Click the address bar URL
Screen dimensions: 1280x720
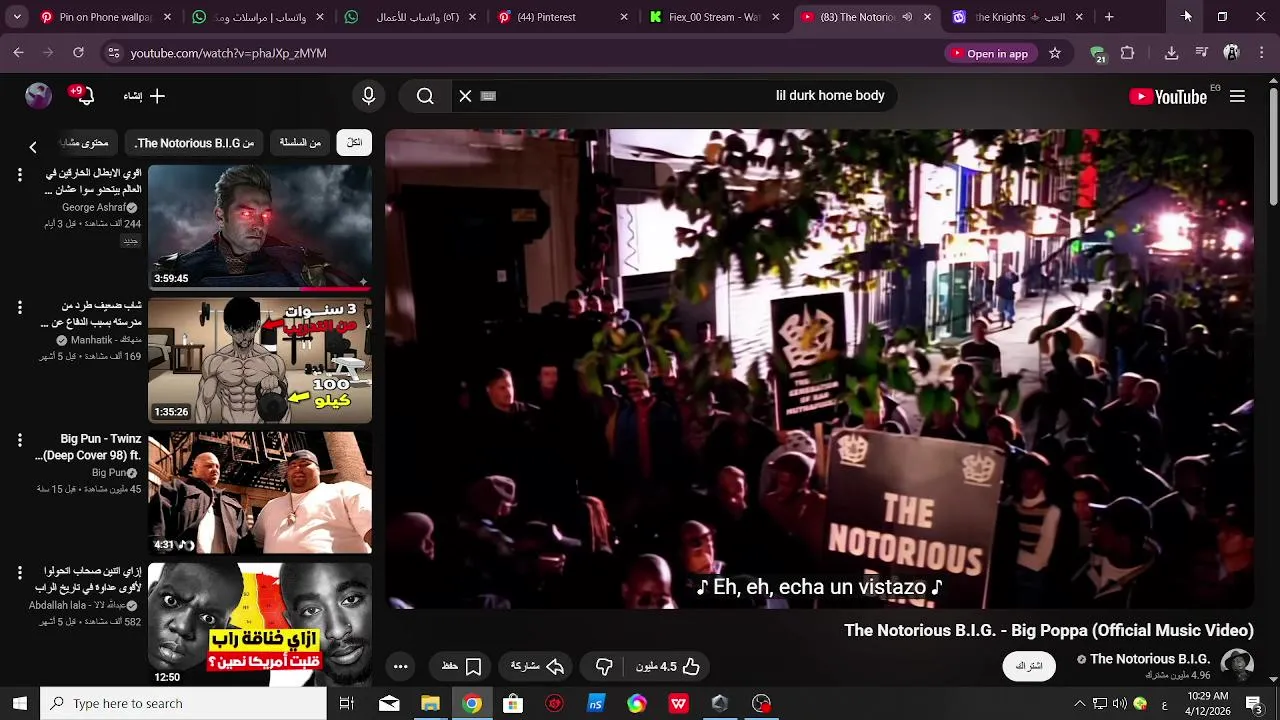[x=228, y=53]
